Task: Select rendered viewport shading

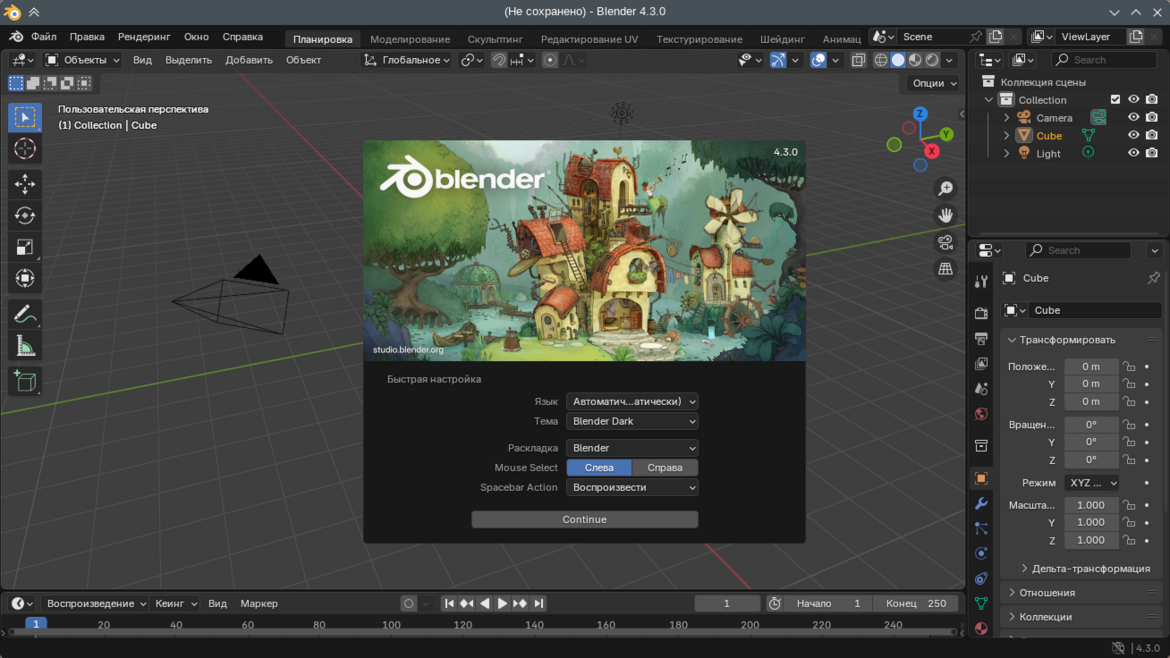Action: (x=933, y=60)
